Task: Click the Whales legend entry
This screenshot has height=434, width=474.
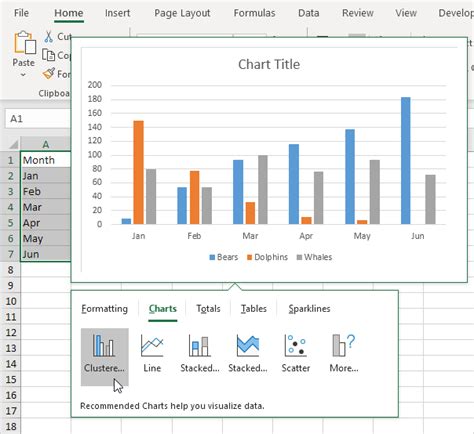Action: (x=314, y=257)
